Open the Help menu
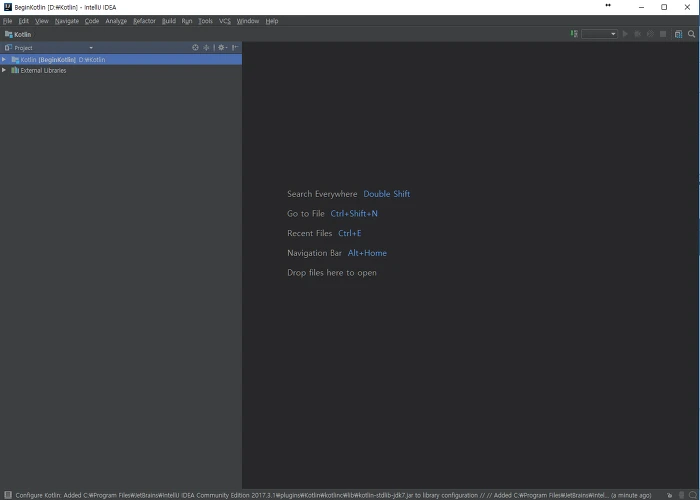The height and width of the screenshot is (500, 700). pyautogui.click(x=272, y=21)
